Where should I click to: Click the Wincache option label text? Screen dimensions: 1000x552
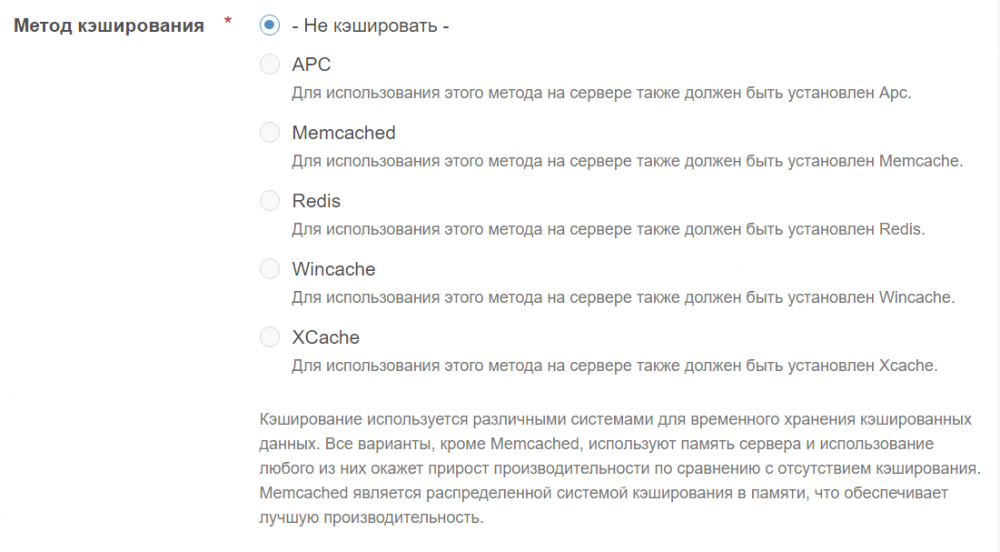point(333,269)
